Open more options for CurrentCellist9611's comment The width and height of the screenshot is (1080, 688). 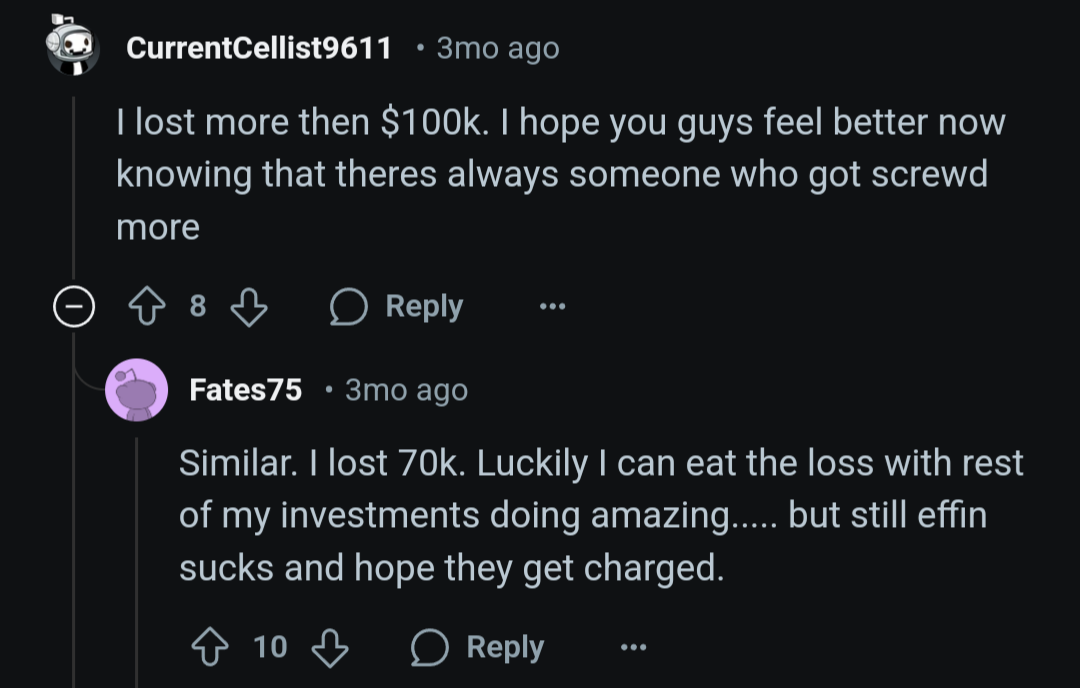tap(551, 307)
